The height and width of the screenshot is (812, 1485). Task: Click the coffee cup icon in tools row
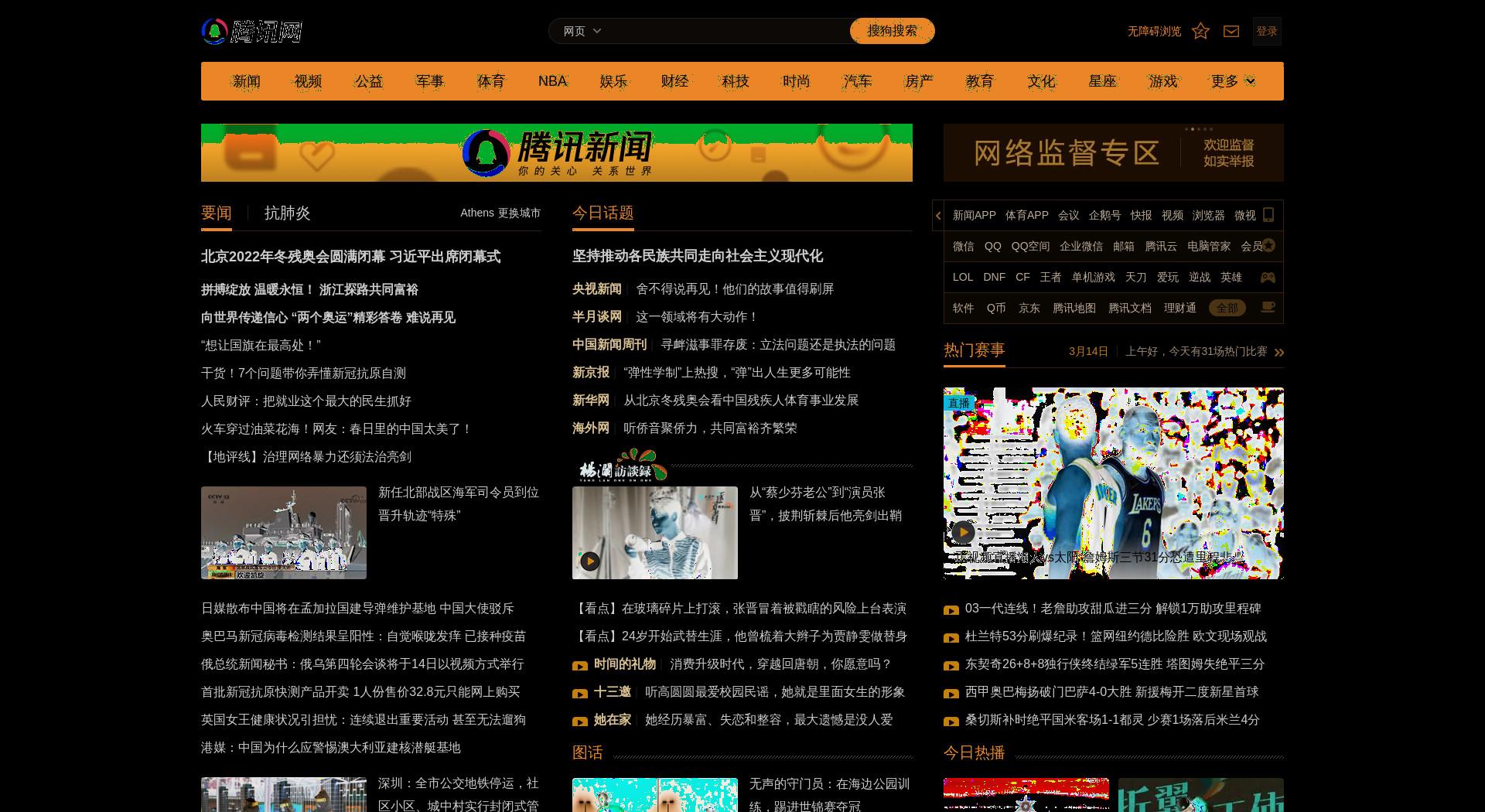[x=1268, y=308]
